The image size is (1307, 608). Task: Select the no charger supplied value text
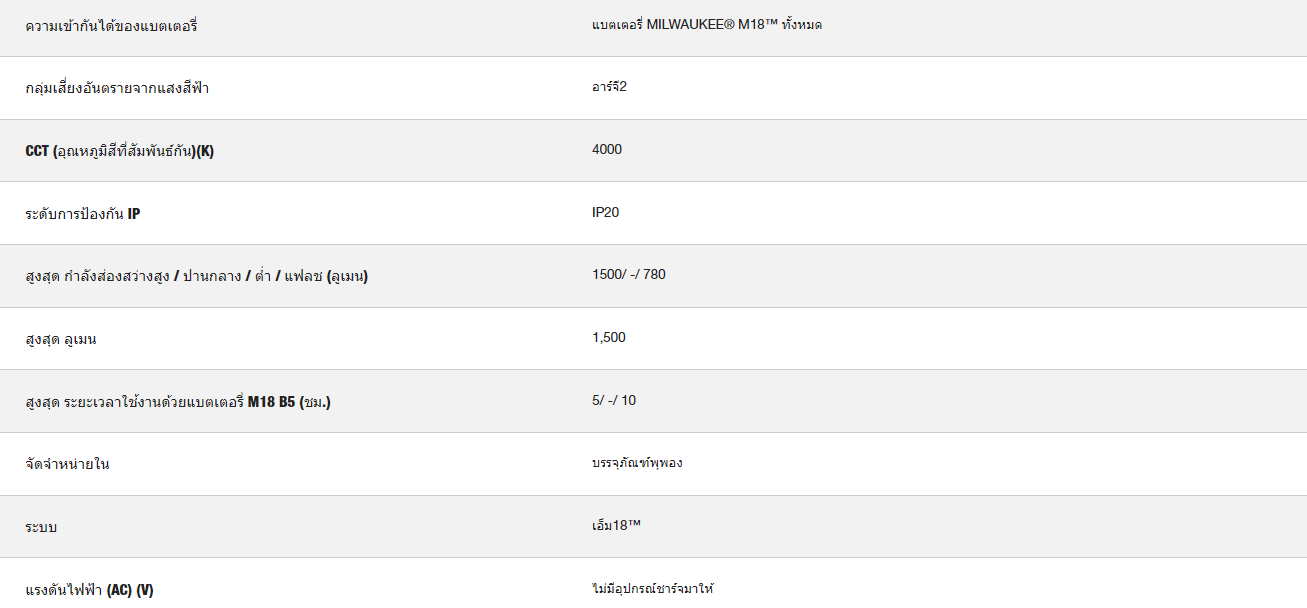tap(653, 588)
